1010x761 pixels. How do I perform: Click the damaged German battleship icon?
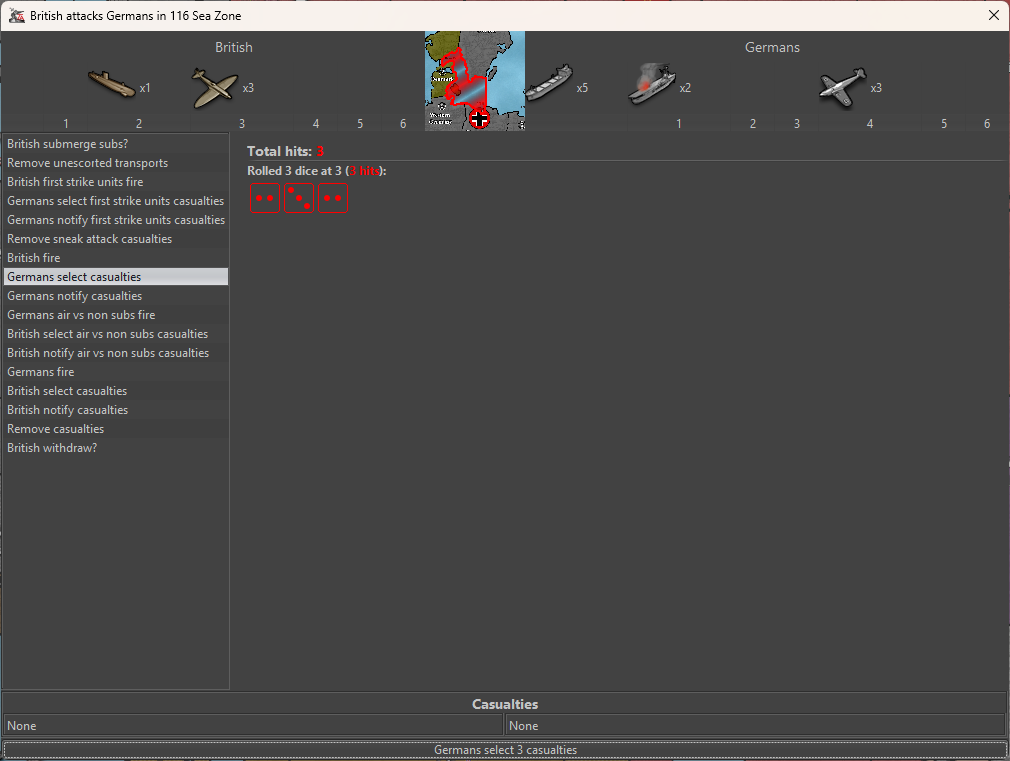click(652, 86)
